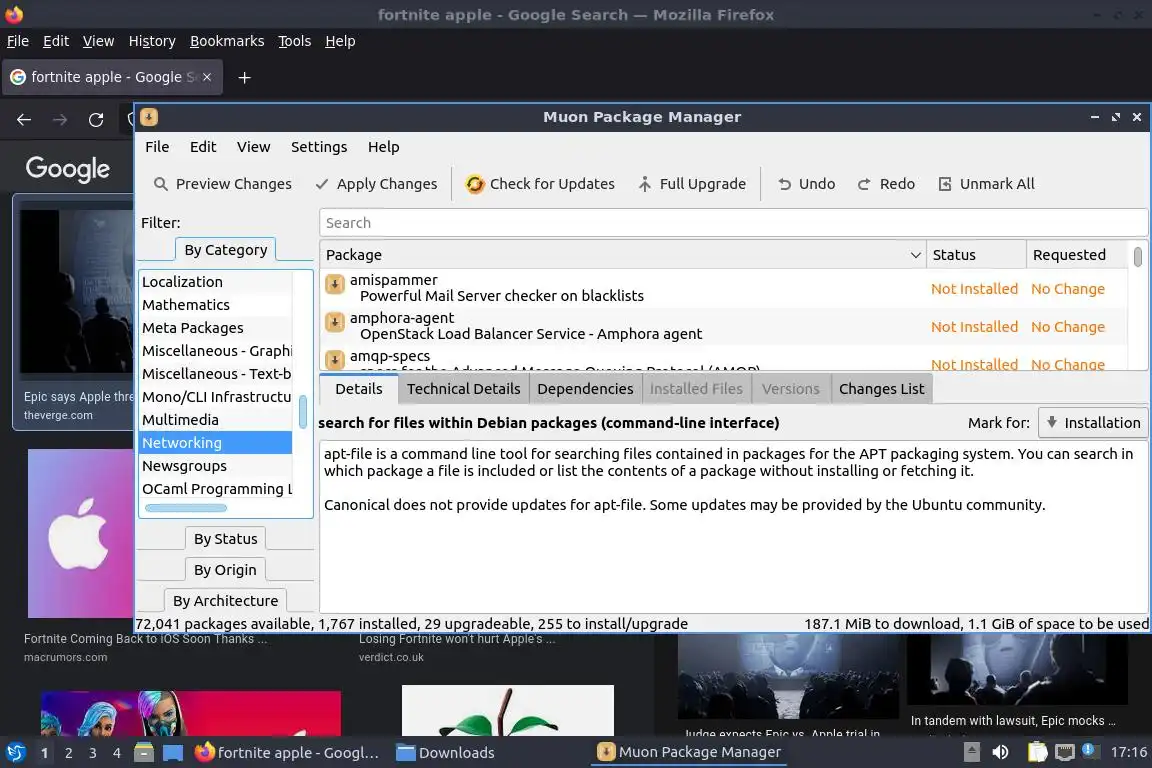Open Firefox History menu
Screen dimensions: 1152x768
pyautogui.click(x=152, y=41)
